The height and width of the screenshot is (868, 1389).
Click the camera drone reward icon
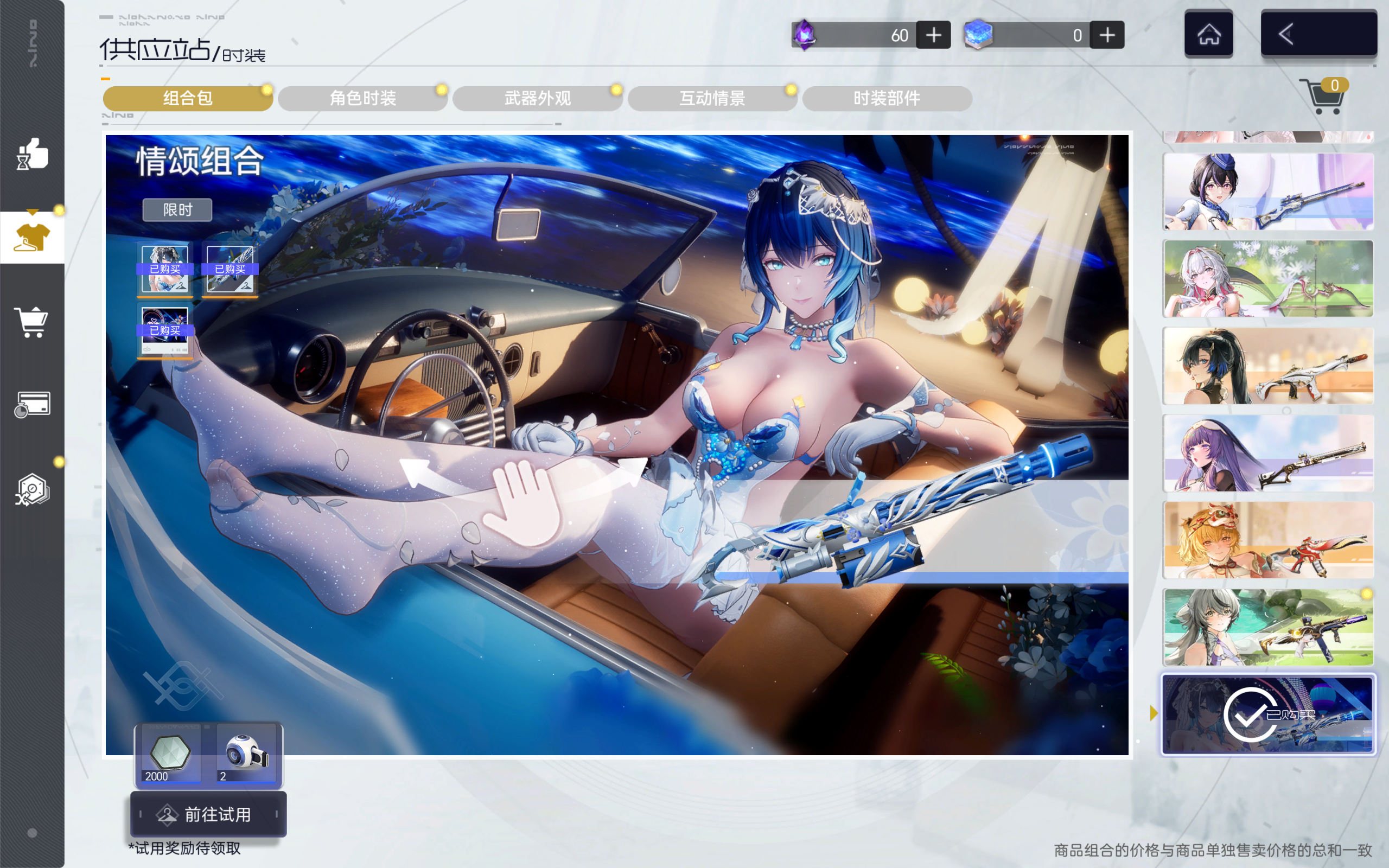(x=247, y=753)
